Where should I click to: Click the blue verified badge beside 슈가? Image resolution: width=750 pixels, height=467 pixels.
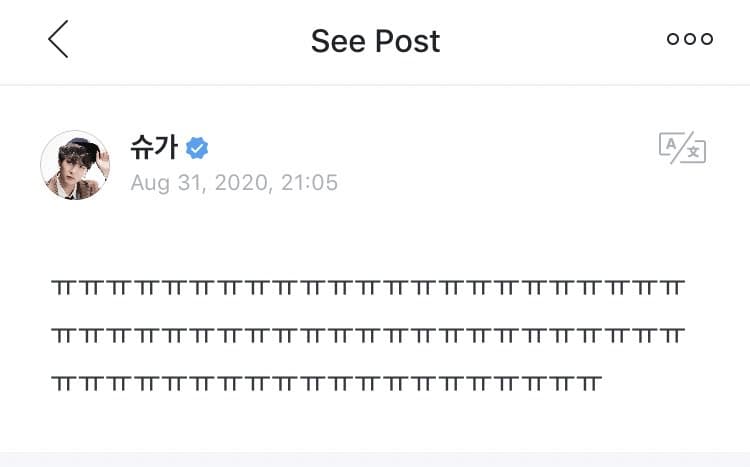[198, 149]
